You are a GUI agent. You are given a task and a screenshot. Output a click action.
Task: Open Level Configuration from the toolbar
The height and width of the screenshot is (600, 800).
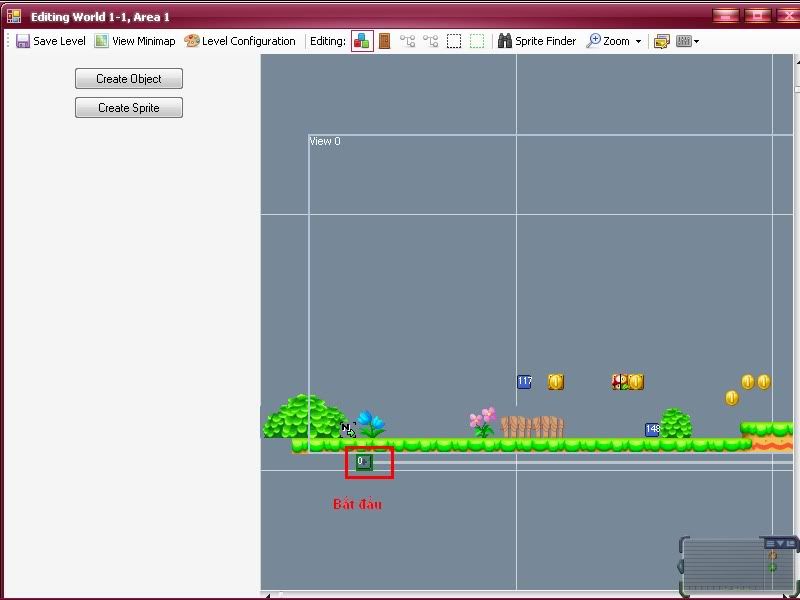pos(240,41)
